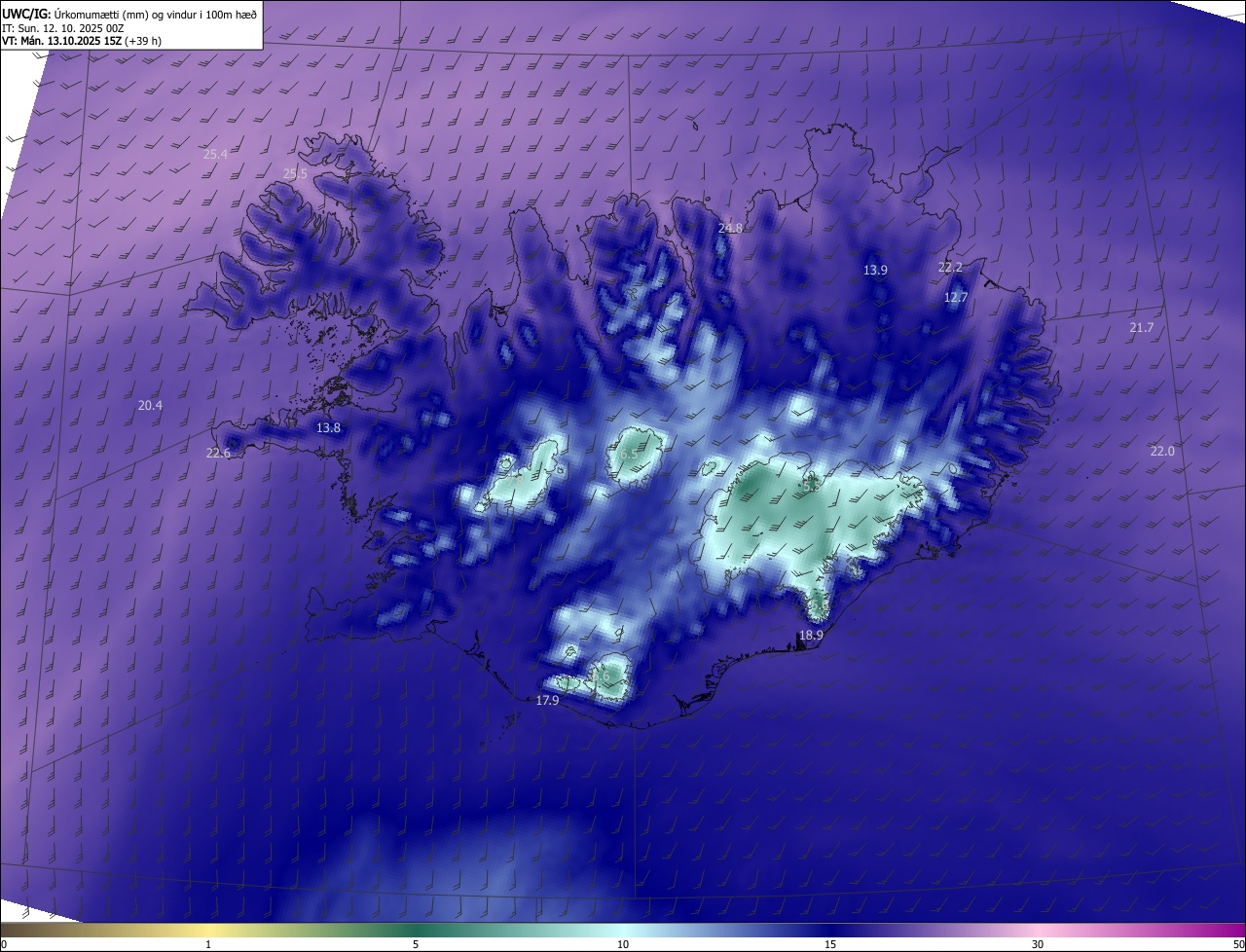Viewport: 1246px width, 952px height.
Task: Click the value label 20.4 over the western sea
Action: pyautogui.click(x=150, y=405)
